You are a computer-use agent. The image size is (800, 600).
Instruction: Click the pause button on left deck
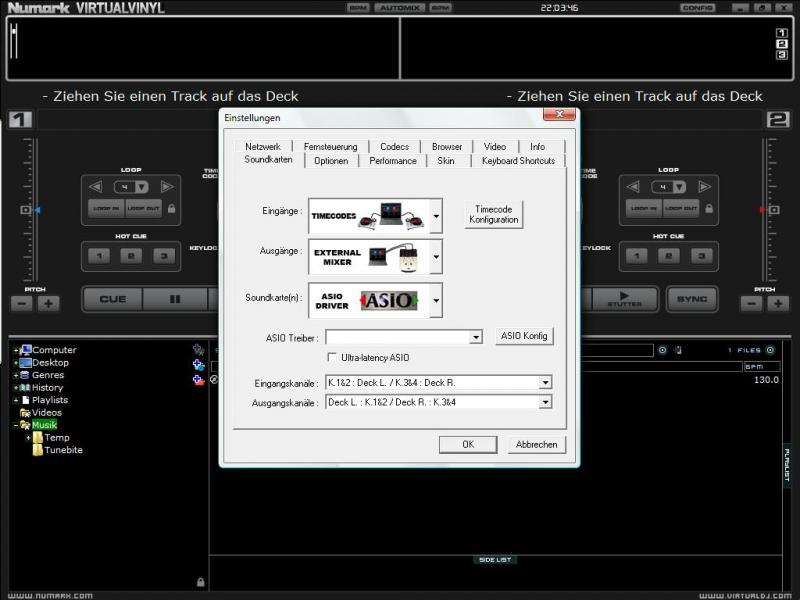175,299
